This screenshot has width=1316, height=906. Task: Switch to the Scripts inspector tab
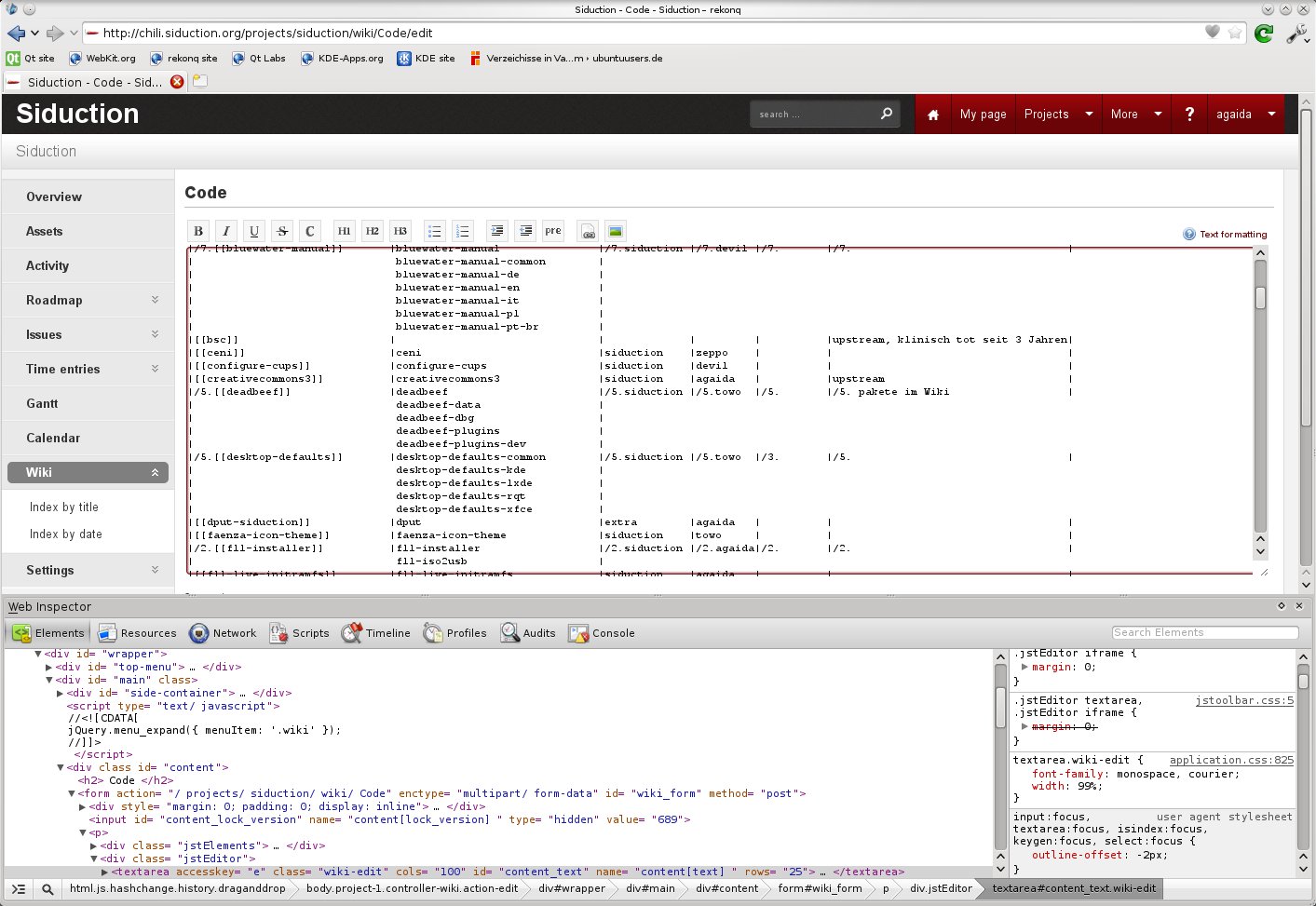(299, 633)
